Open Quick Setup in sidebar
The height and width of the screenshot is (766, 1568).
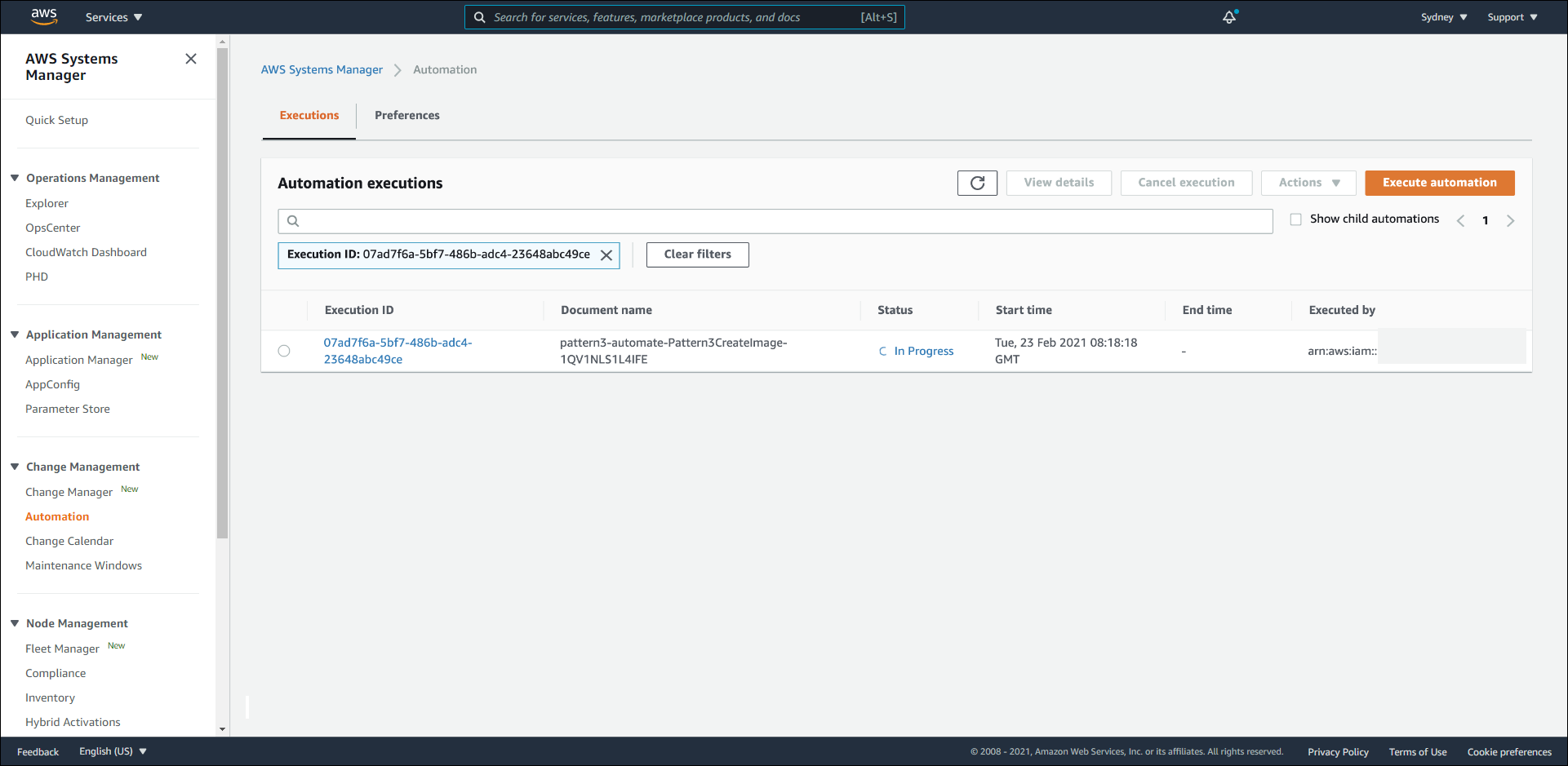point(56,120)
